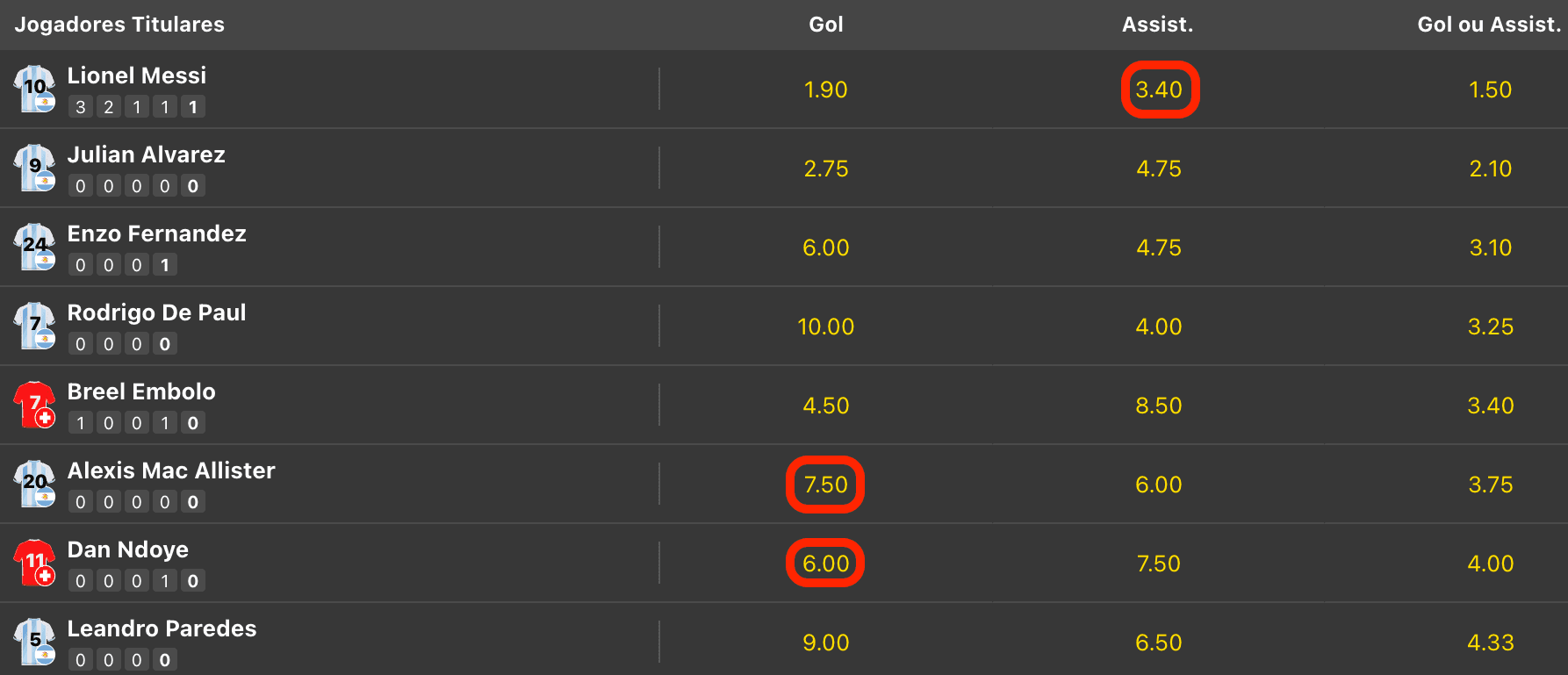
Task: Select Mac Allister's 7.50 goal odds
Action: coord(825,485)
